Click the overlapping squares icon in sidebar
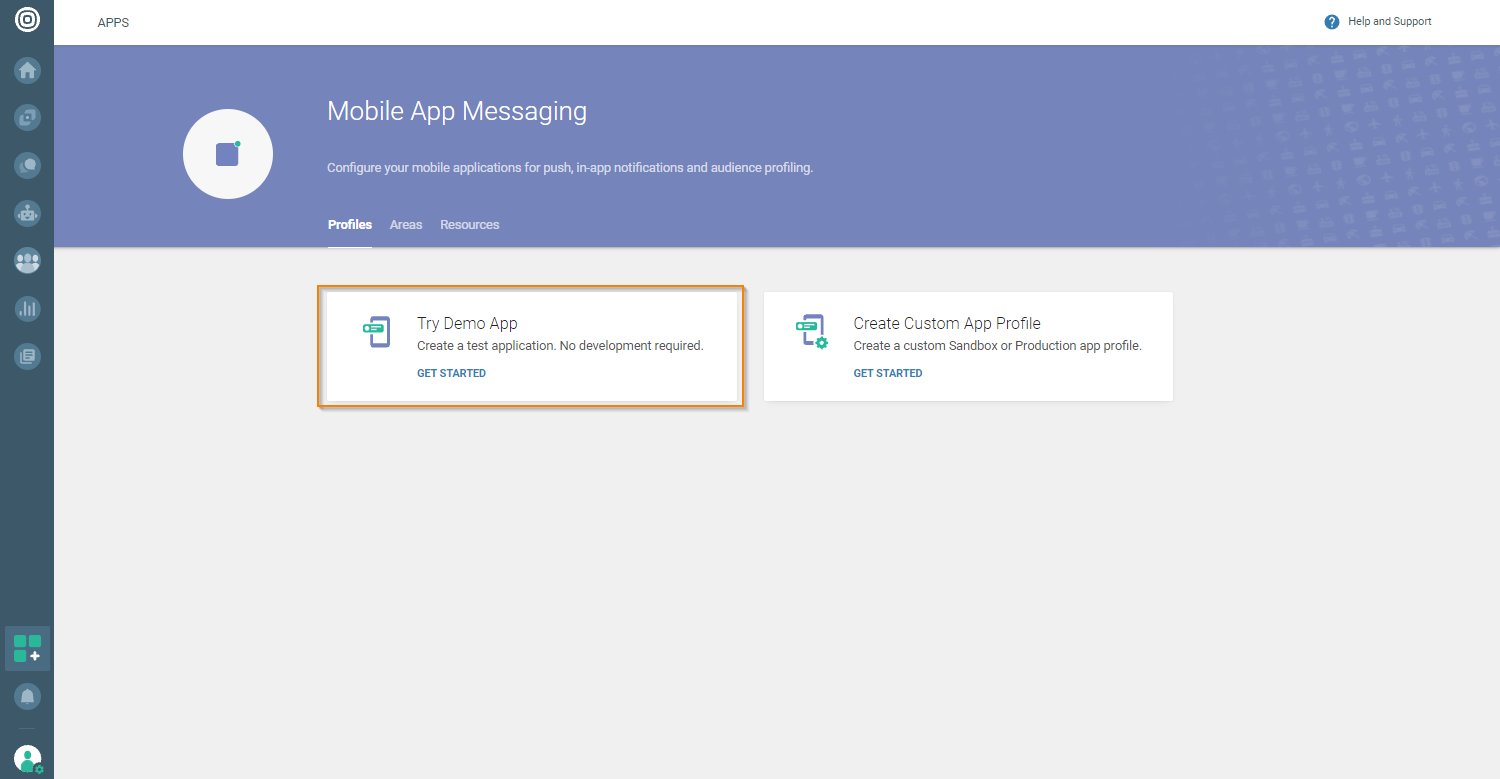 [x=27, y=117]
